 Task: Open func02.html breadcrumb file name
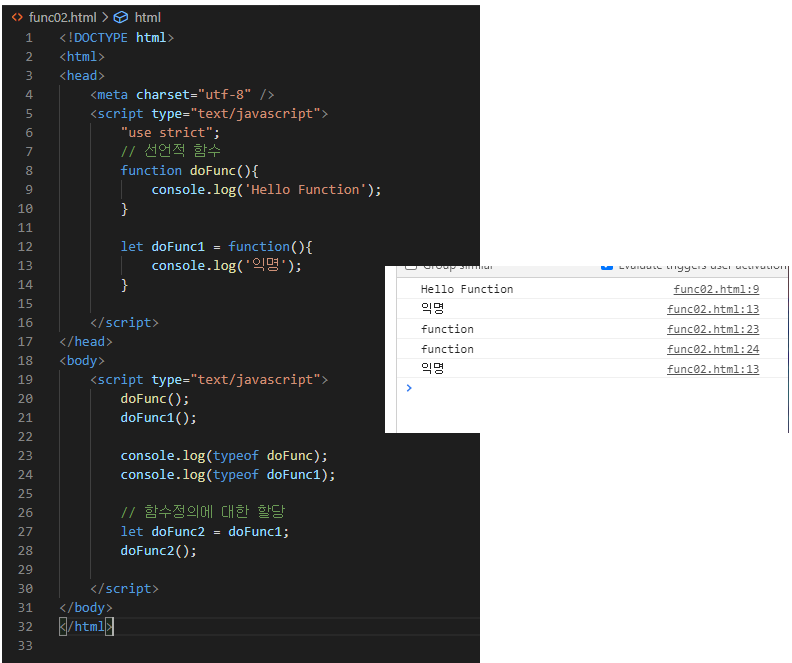[x=63, y=18]
